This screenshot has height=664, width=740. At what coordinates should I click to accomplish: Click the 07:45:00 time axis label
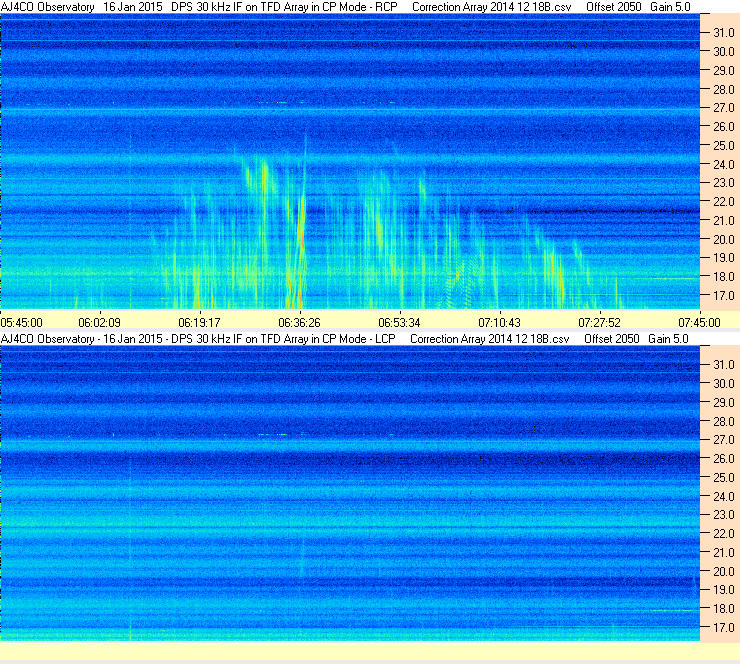[699, 323]
